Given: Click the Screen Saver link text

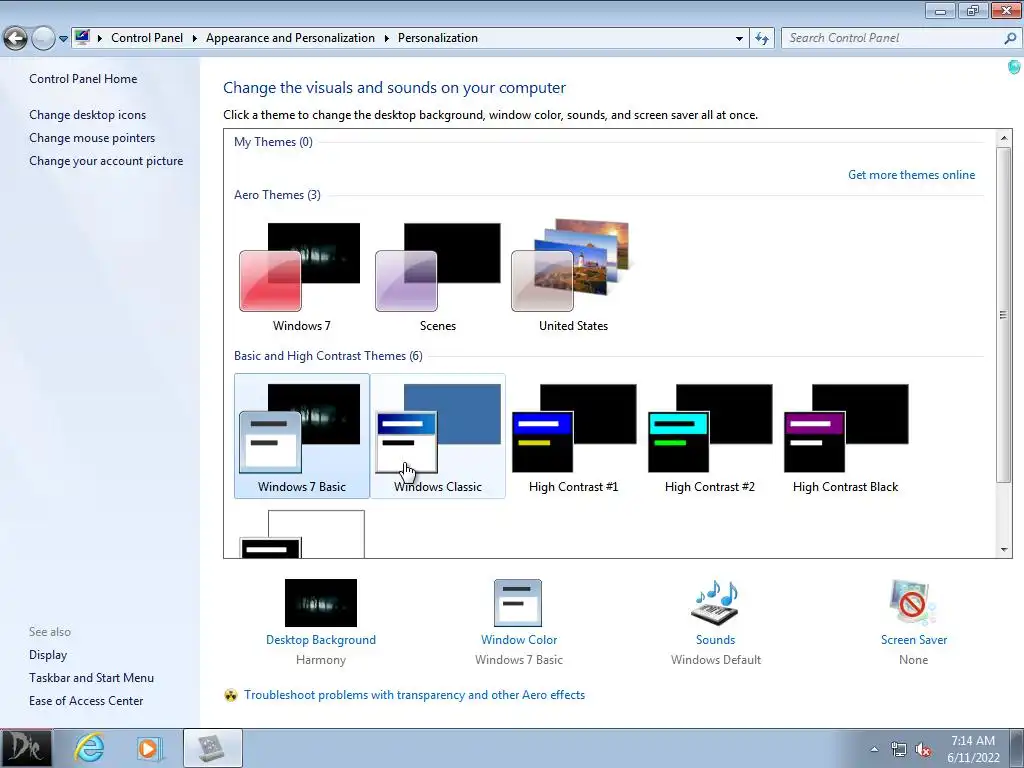Looking at the screenshot, I should coord(914,640).
